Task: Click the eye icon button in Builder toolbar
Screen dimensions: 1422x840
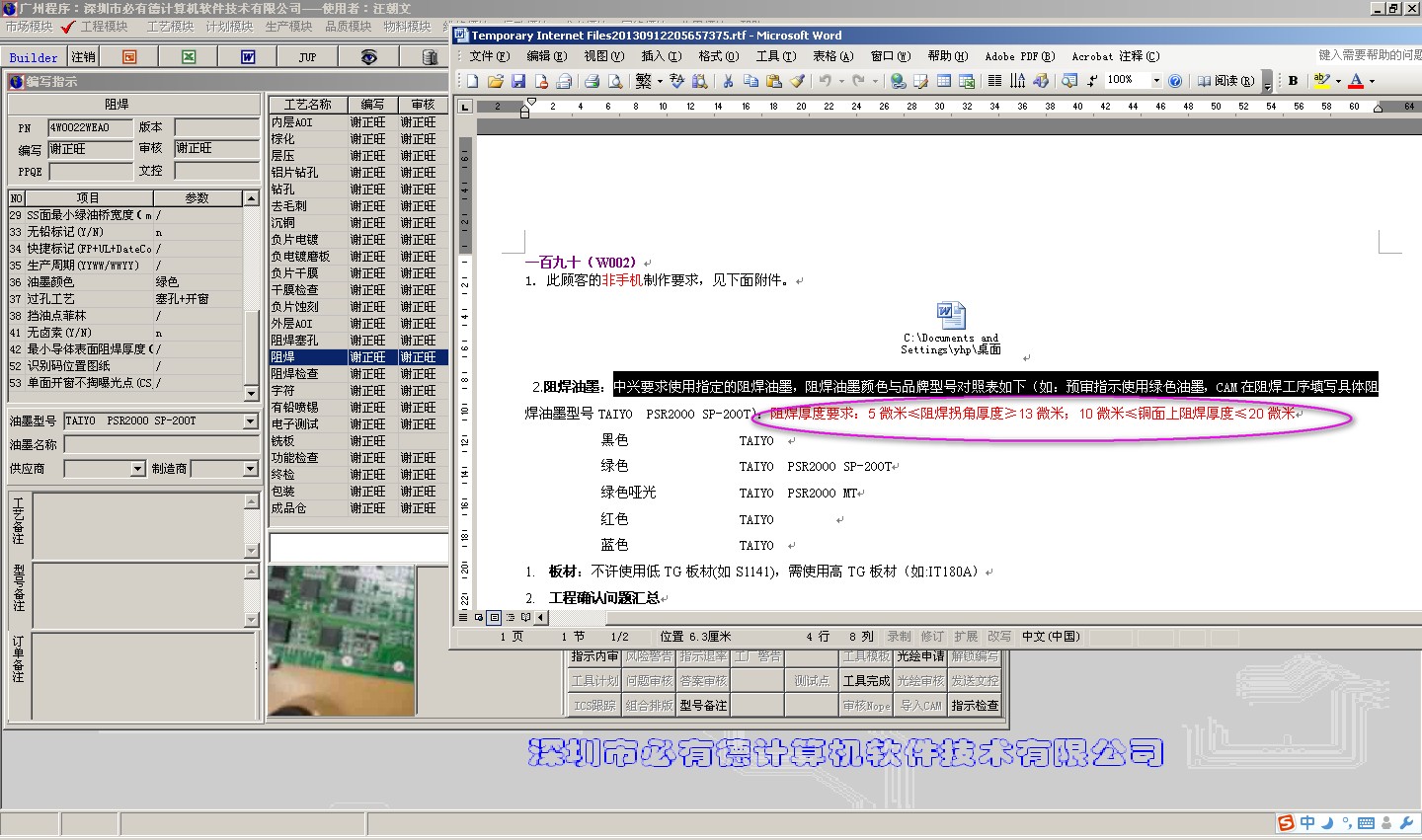Action: click(368, 57)
